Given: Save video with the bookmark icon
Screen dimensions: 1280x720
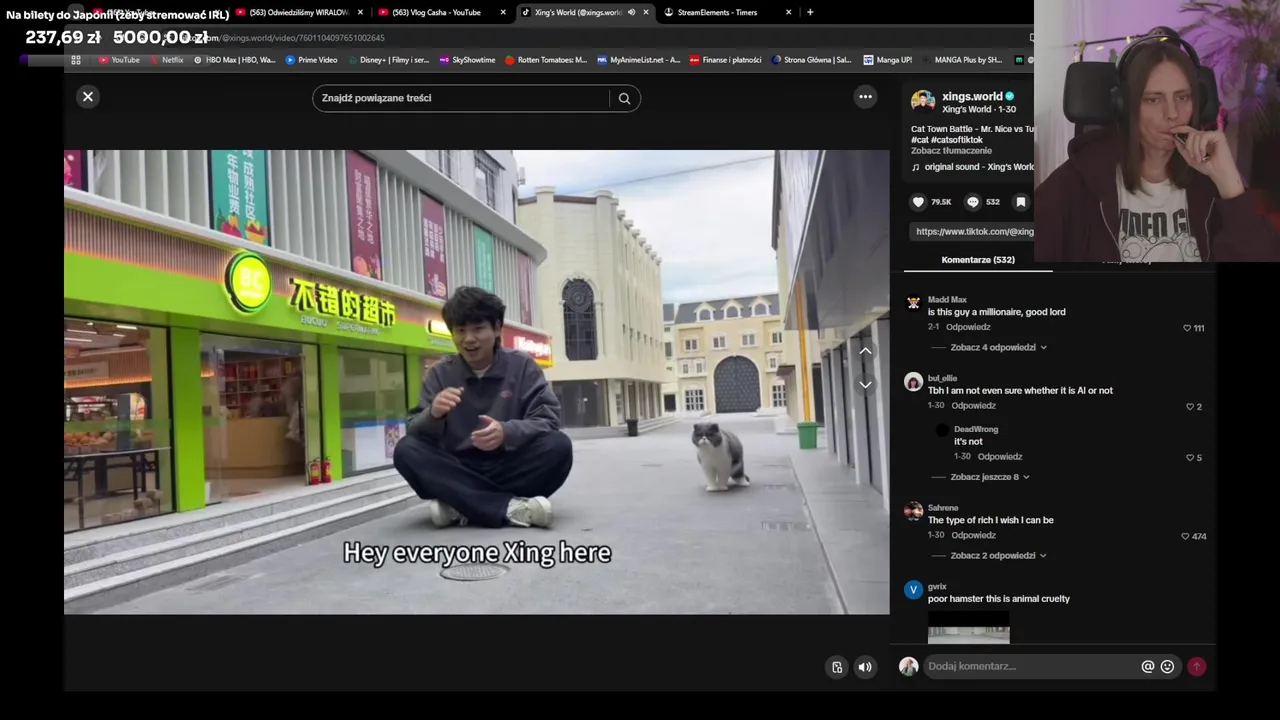Looking at the screenshot, I should coord(1020,202).
